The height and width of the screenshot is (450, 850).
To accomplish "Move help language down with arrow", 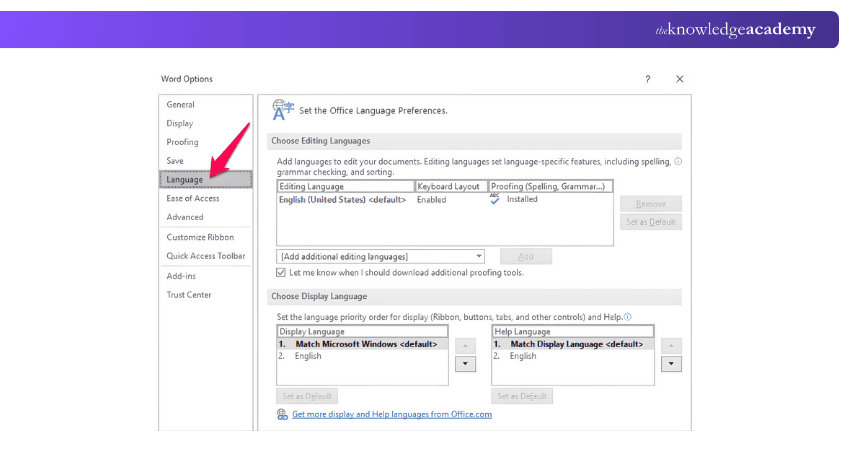I will point(671,364).
